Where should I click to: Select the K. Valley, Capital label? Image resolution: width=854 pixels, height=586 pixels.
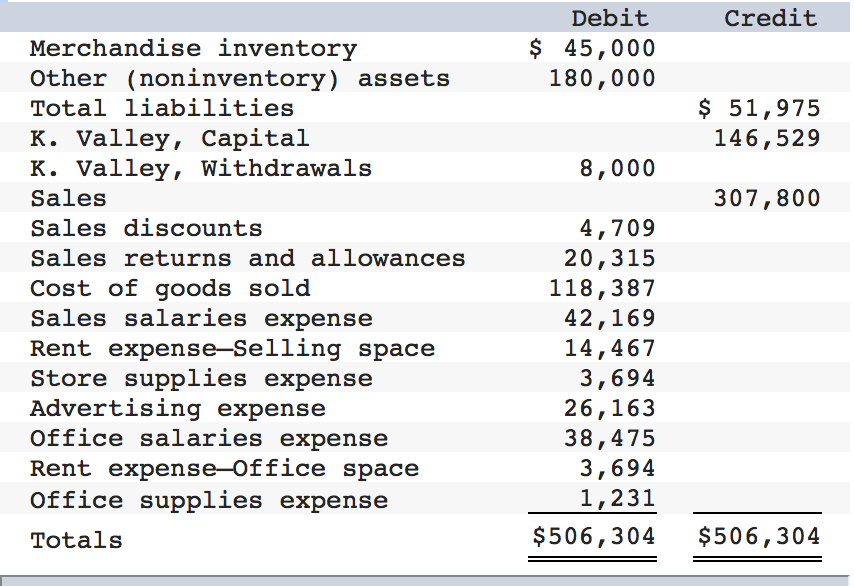click(170, 138)
